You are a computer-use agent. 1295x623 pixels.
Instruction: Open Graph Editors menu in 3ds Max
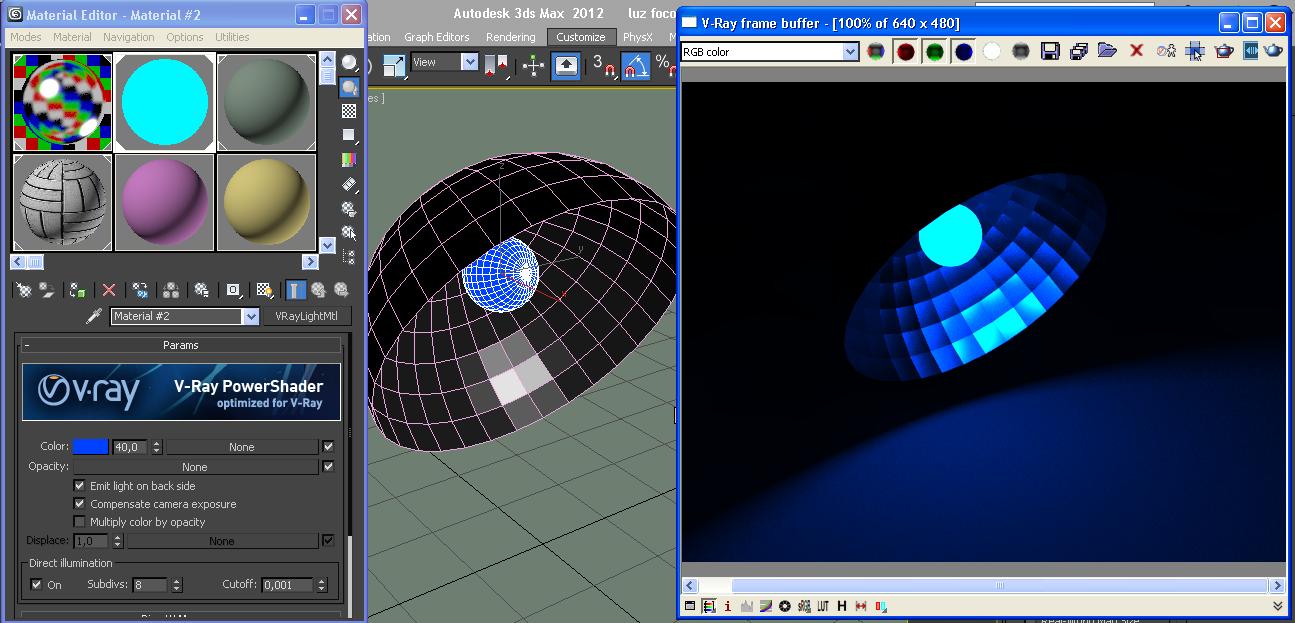pyautogui.click(x=436, y=37)
